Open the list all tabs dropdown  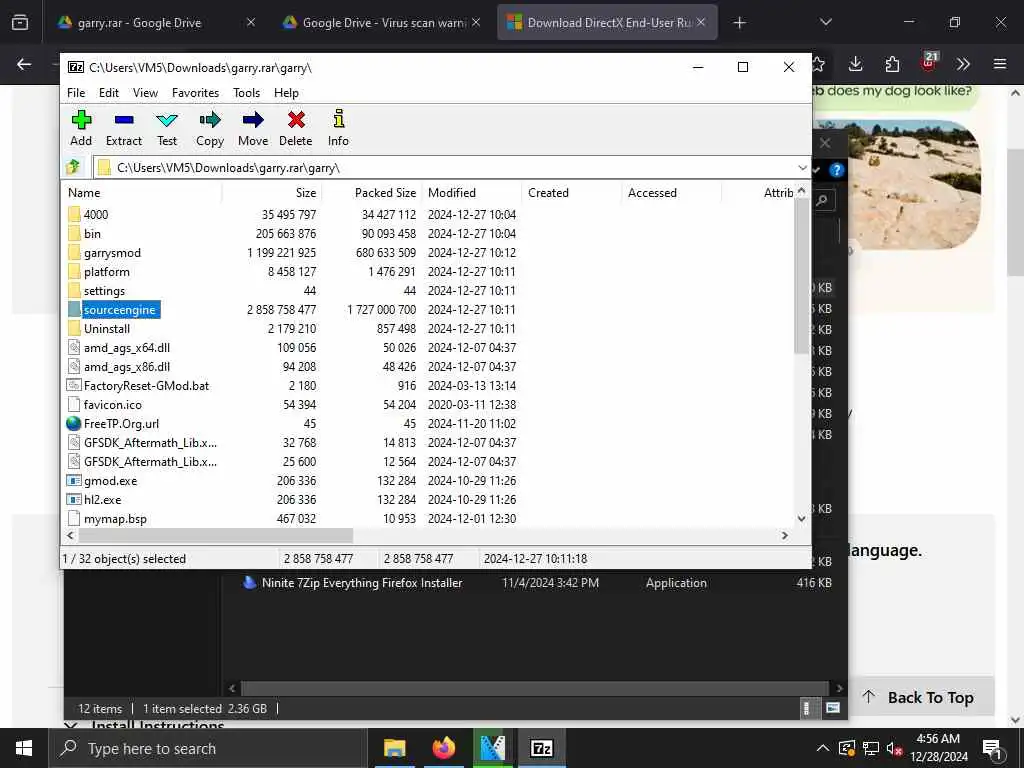click(825, 22)
